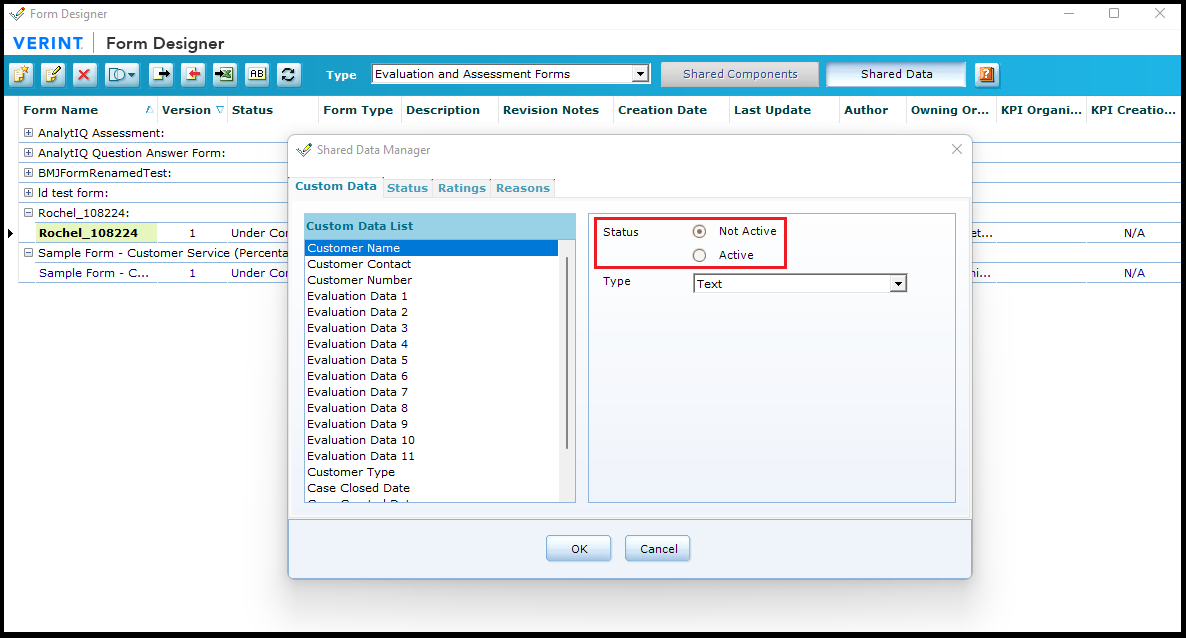
Task: Click the Edit Form pencil icon
Action: point(52,74)
